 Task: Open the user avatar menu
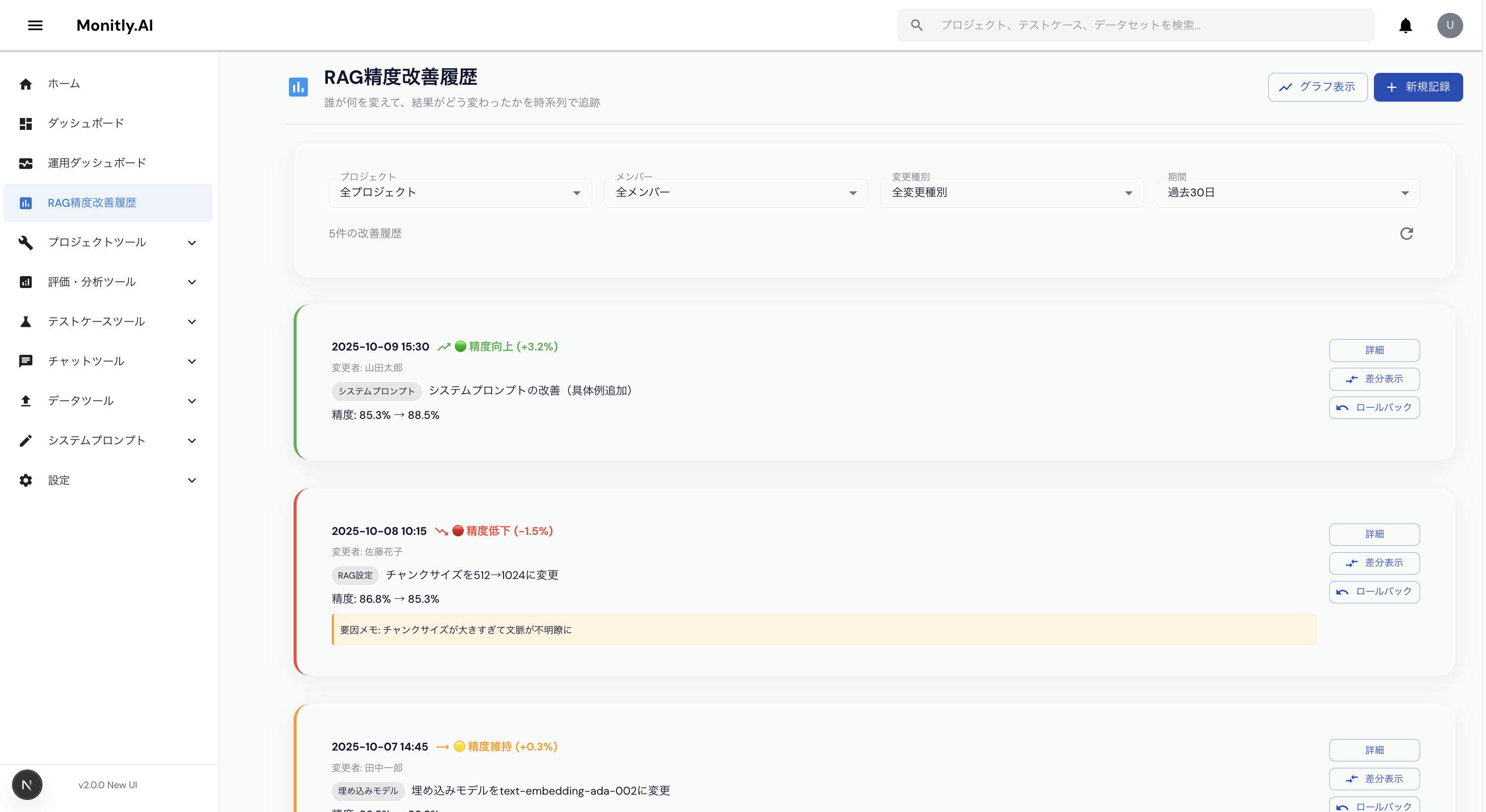1449,25
